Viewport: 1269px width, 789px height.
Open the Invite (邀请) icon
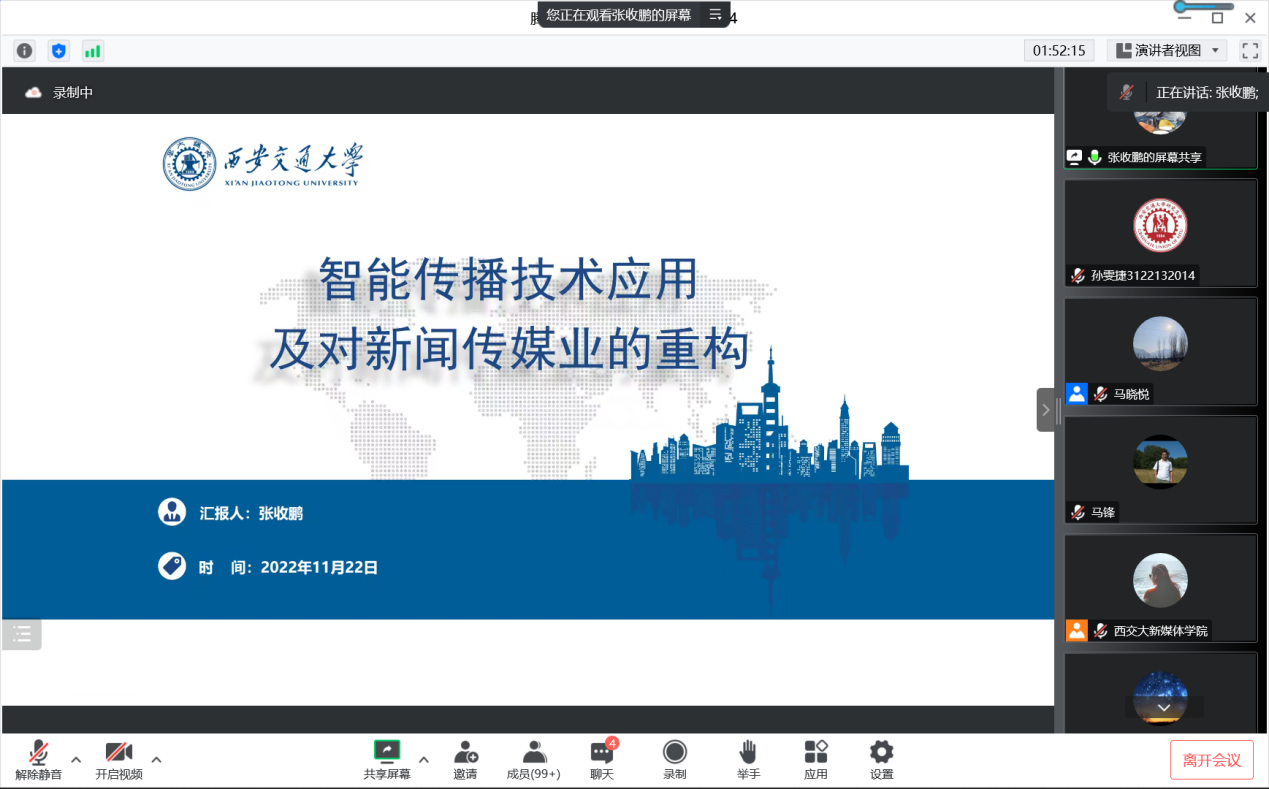tap(465, 760)
